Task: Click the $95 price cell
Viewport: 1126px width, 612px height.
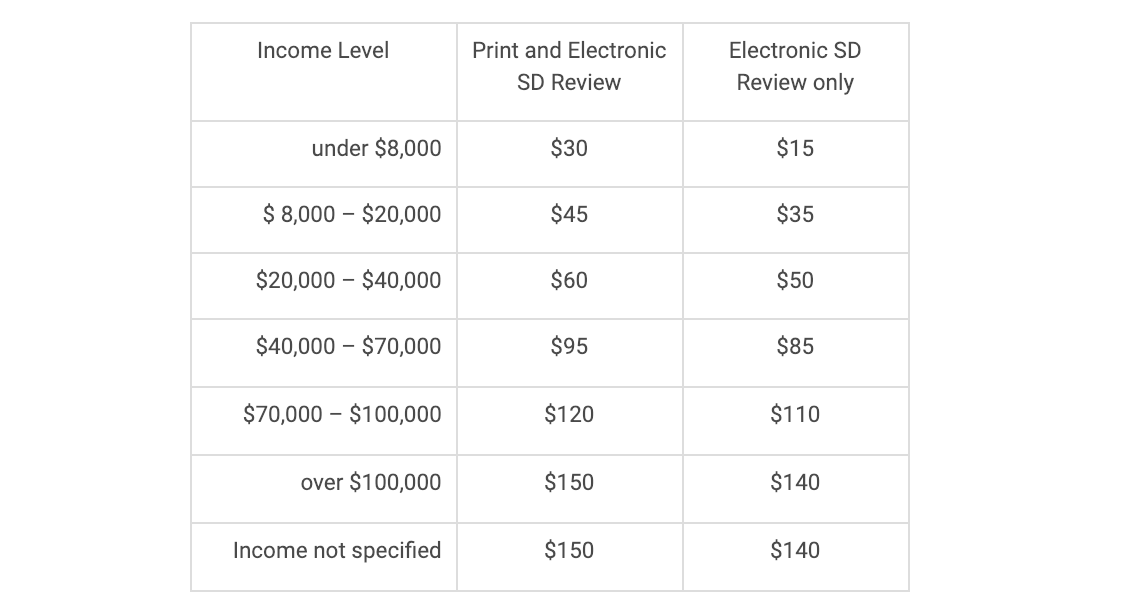Action: [x=569, y=347]
